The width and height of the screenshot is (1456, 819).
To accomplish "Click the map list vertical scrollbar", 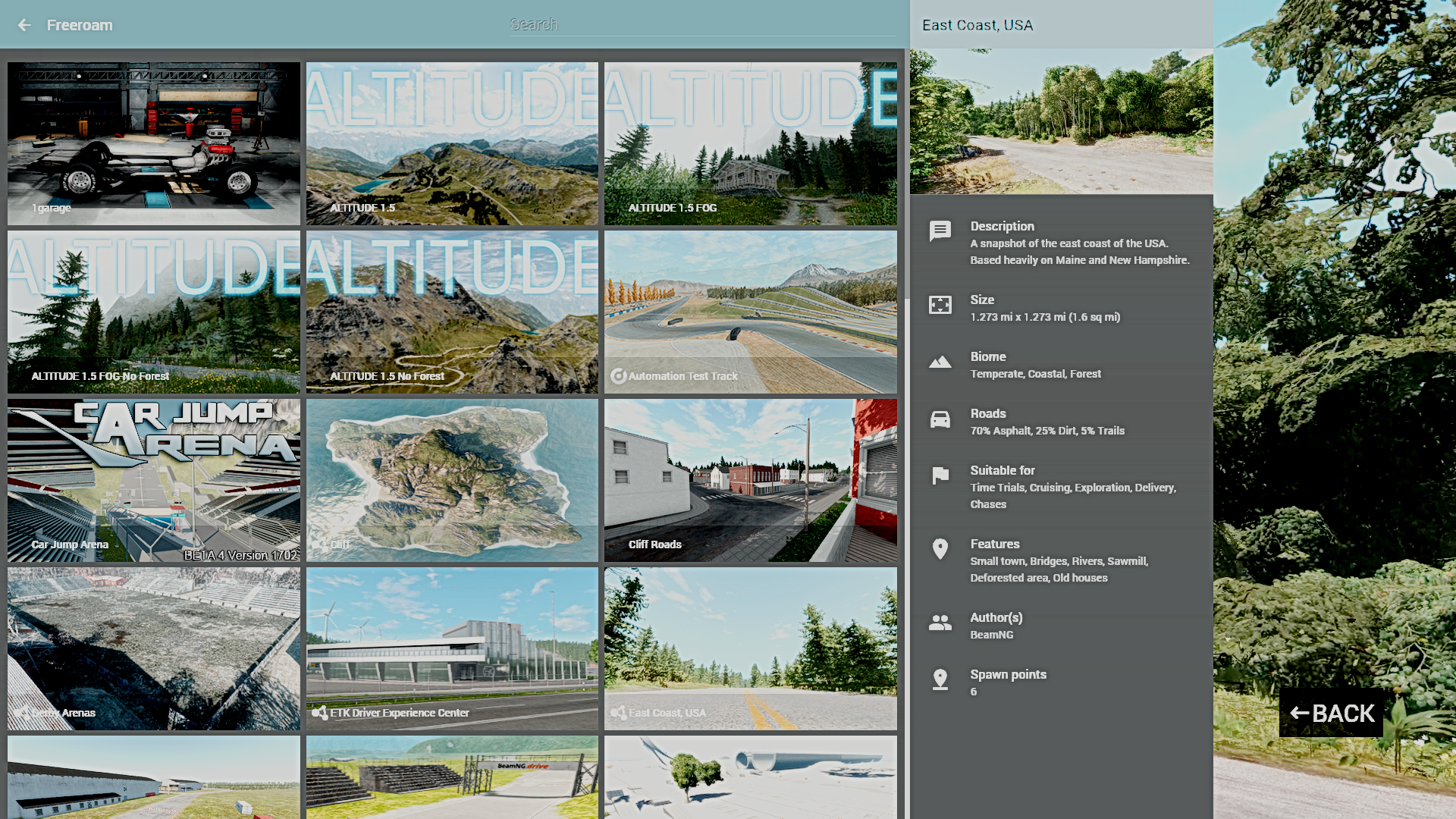I will pos(906,174).
